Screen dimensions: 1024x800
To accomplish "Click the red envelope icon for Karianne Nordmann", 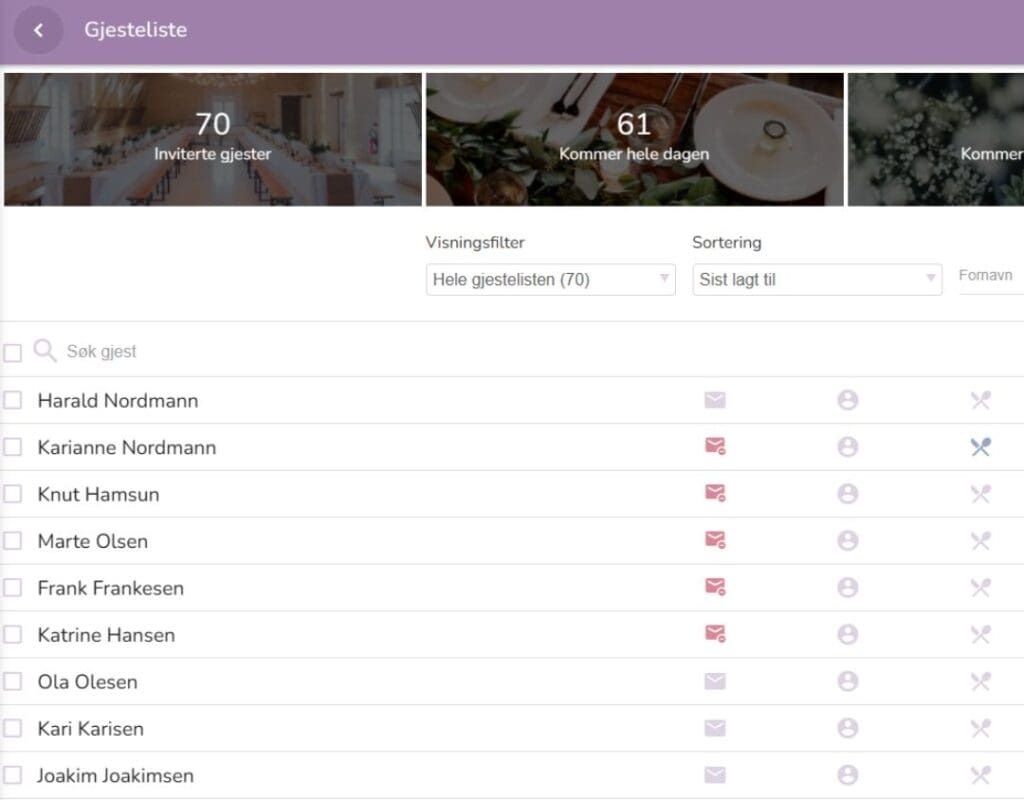I will click(x=715, y=447).
